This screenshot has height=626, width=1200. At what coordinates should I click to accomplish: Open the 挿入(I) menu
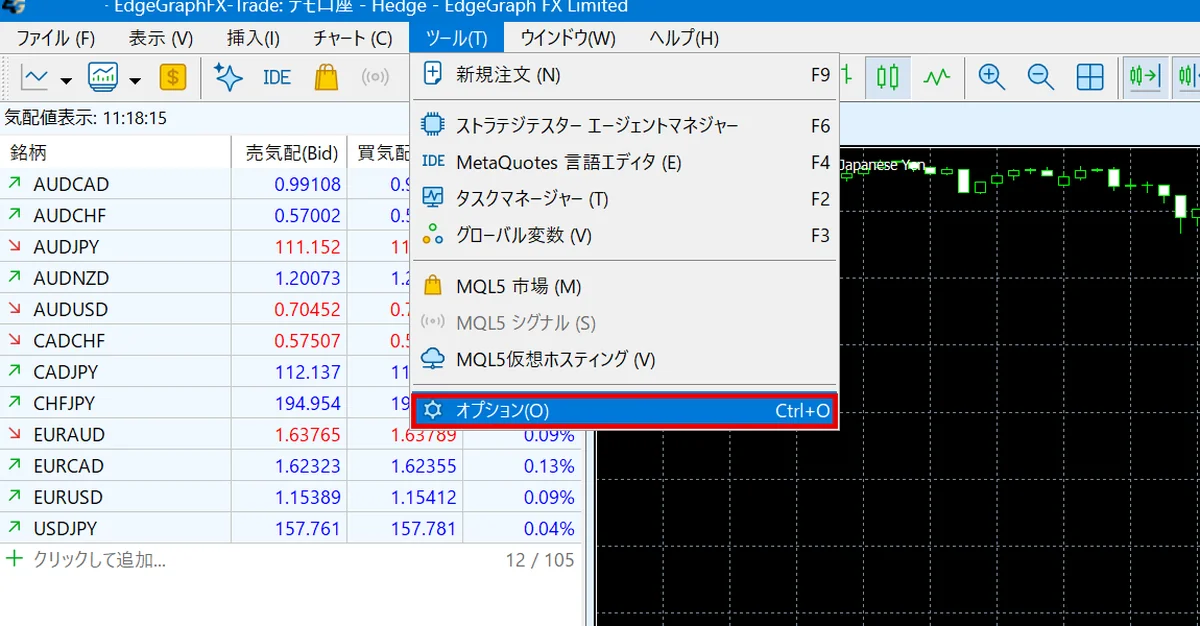254,39
